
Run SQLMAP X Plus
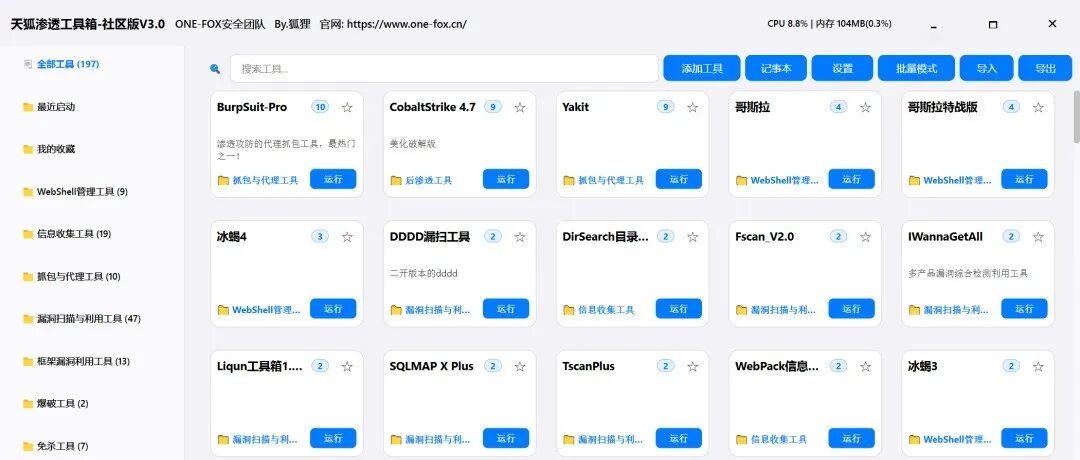point(506,438)
